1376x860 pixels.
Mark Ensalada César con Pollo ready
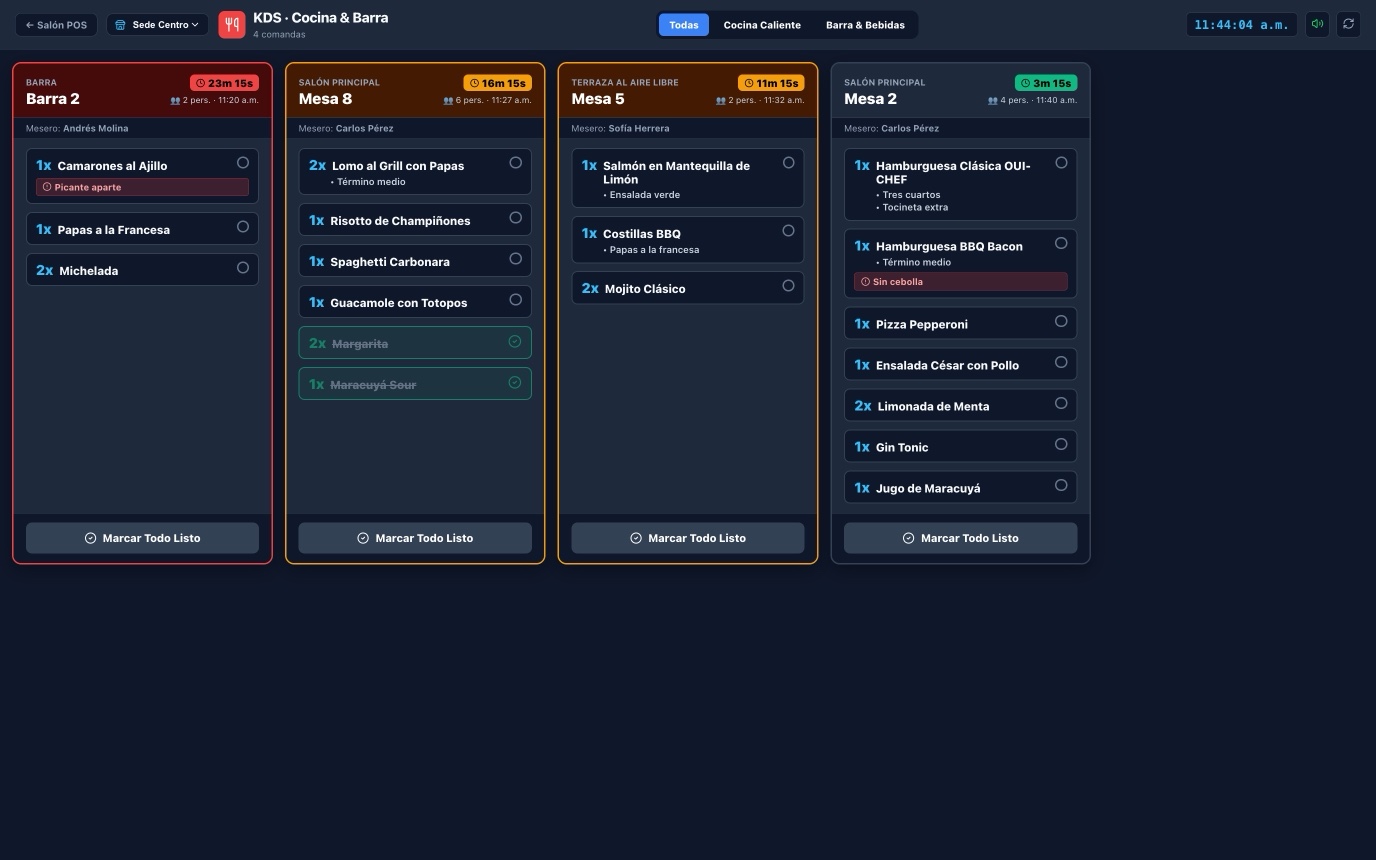(1062, 362)
